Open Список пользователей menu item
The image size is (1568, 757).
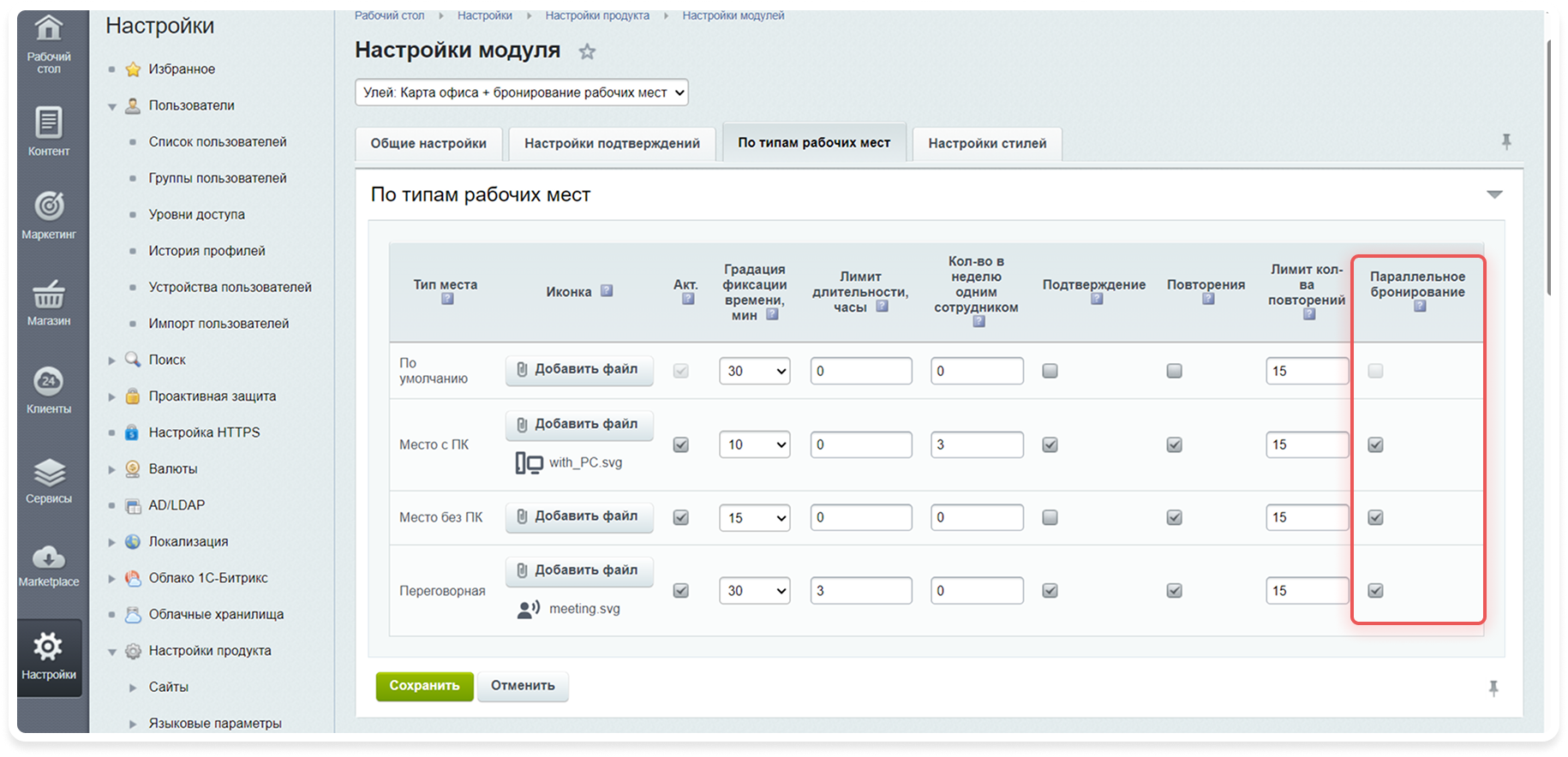[218, 141]
